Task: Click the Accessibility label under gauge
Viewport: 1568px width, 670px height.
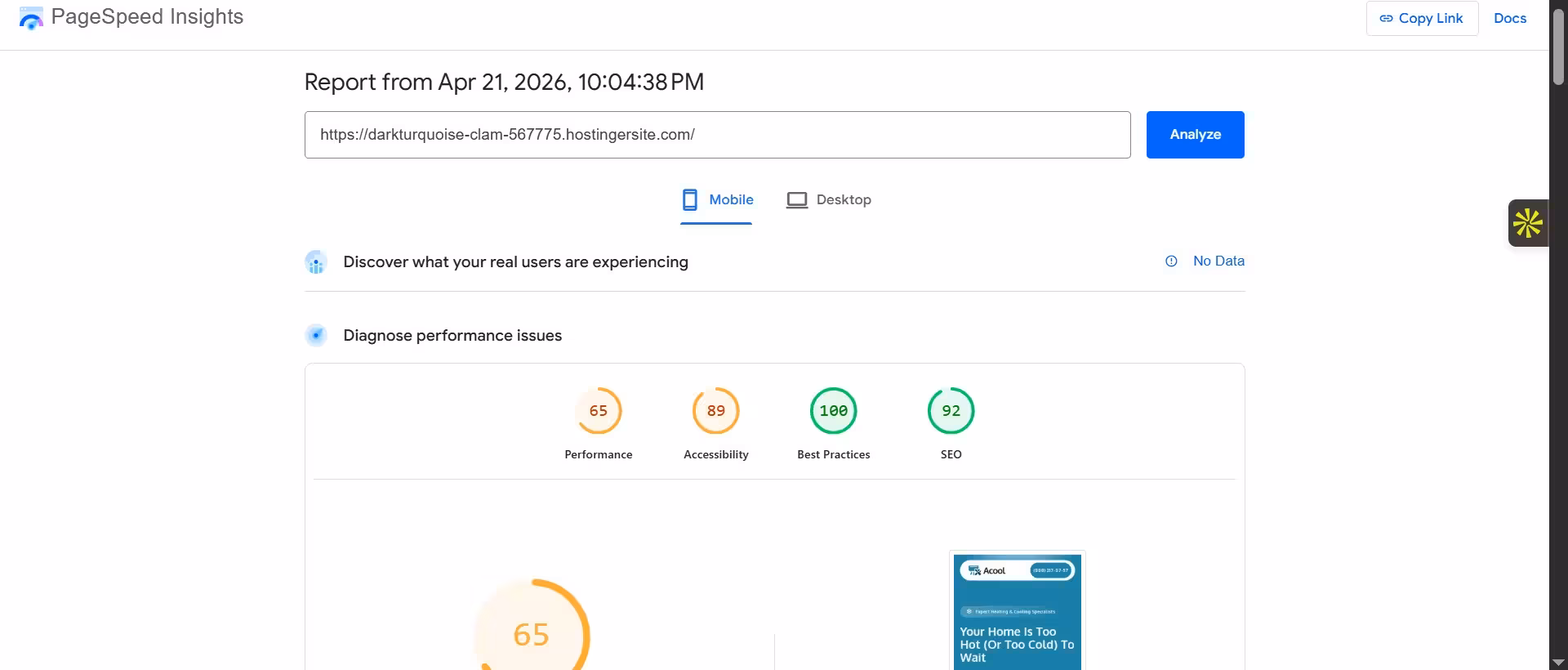Action: 716,454
